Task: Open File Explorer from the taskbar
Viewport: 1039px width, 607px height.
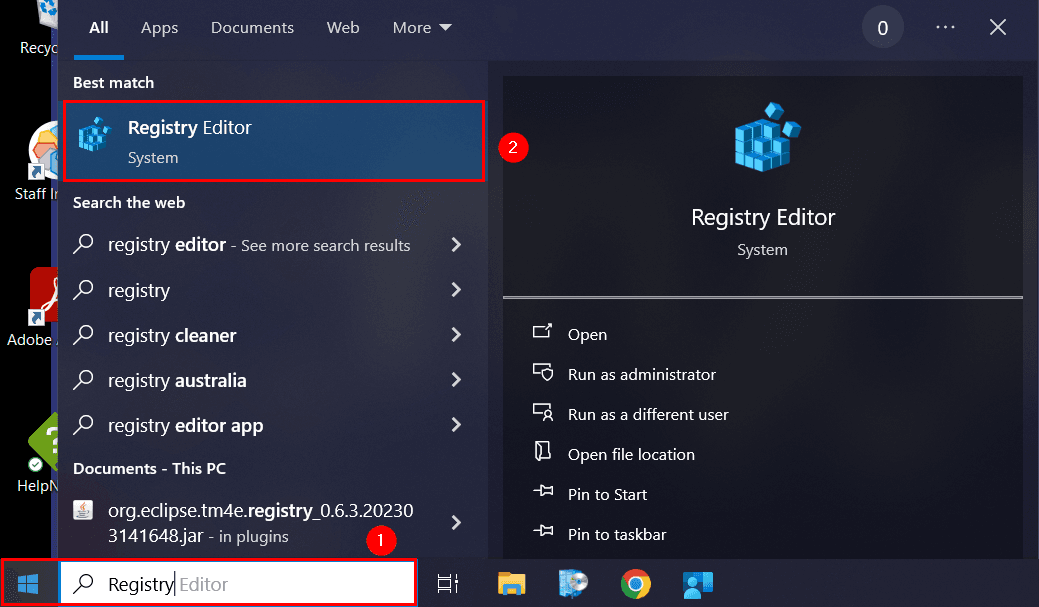Action: point(511,583)
